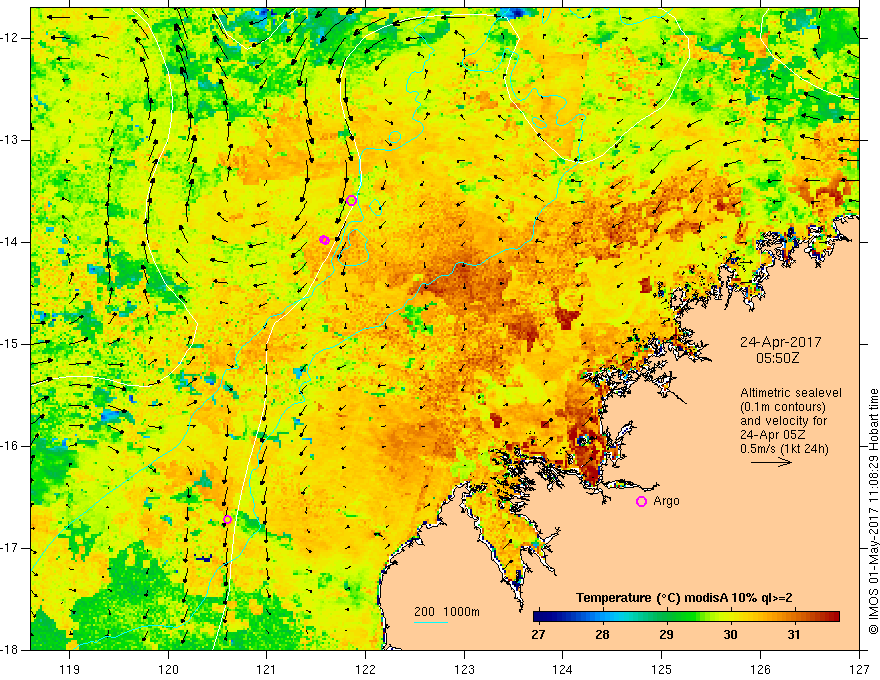Click the '1000m' isobath label

tap(460, 612)
